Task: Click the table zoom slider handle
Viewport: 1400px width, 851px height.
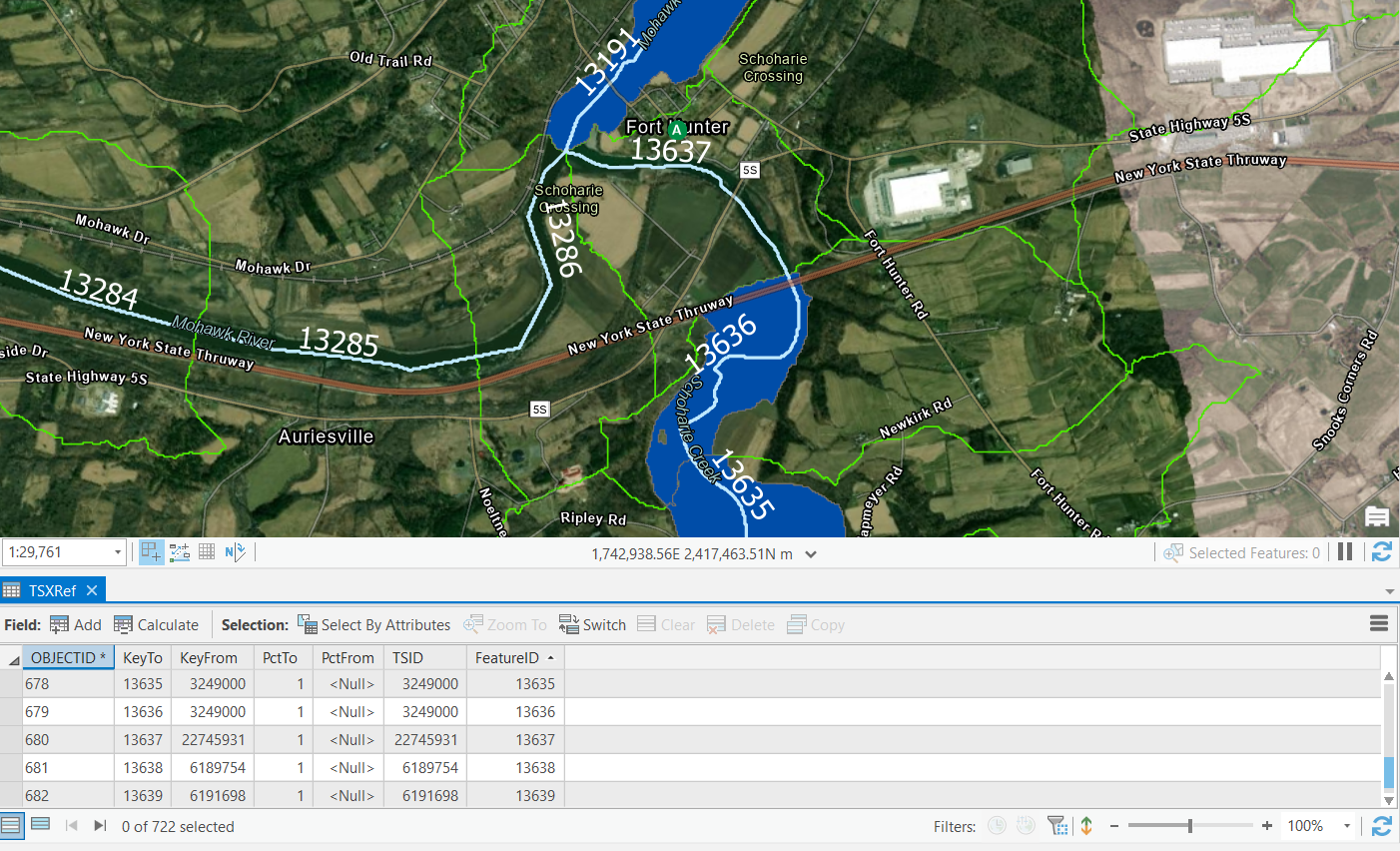Action: 1189,826
